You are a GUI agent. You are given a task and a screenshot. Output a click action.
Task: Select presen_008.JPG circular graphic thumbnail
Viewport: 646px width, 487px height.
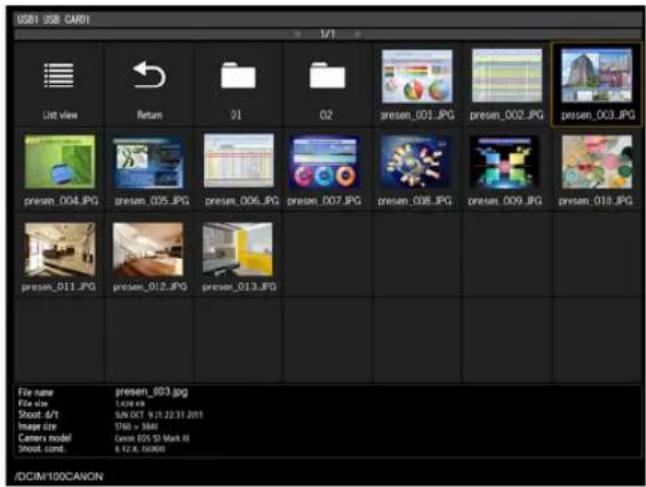(414, 161)
